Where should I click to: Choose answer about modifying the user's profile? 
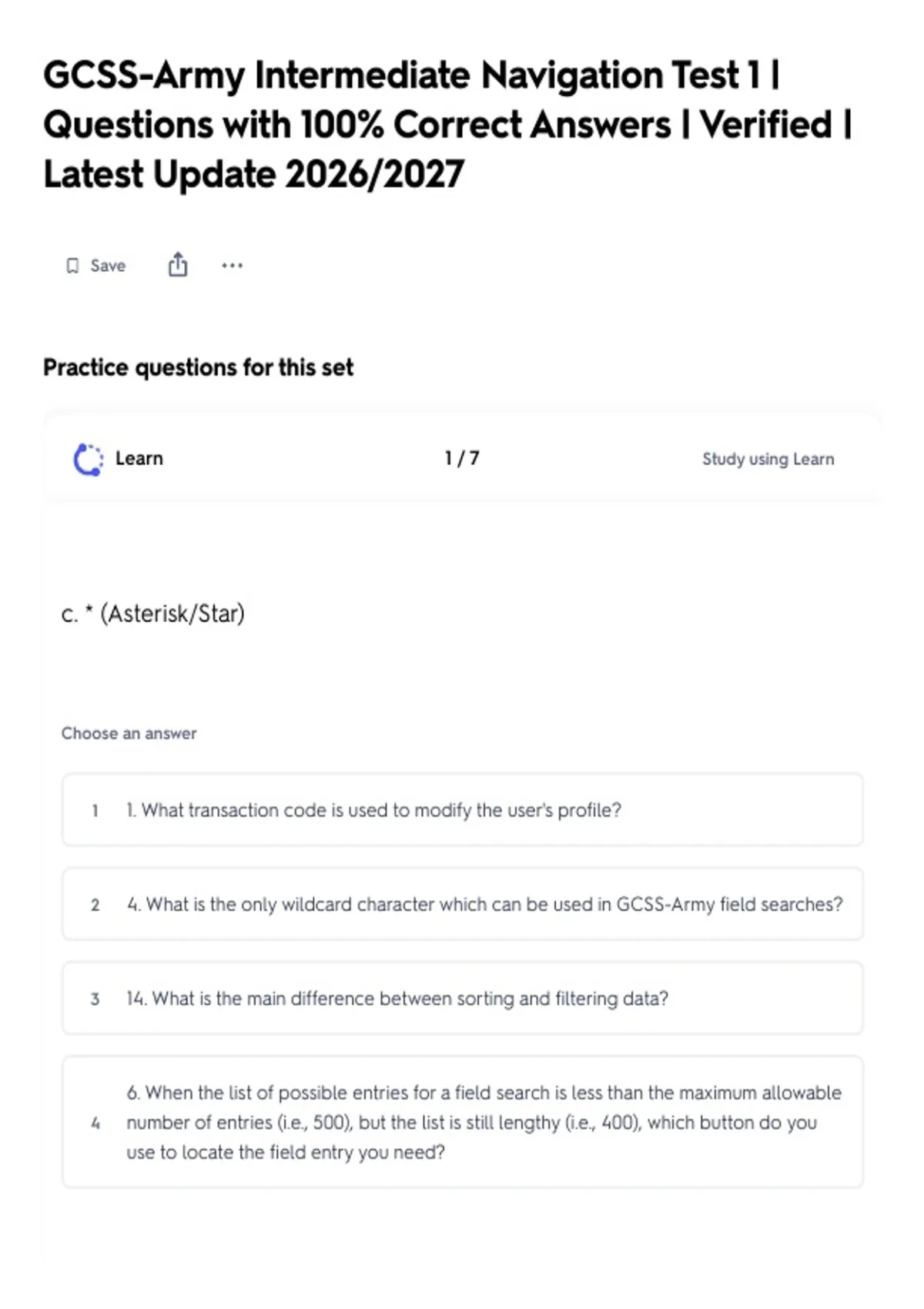(x=463, y=810)
